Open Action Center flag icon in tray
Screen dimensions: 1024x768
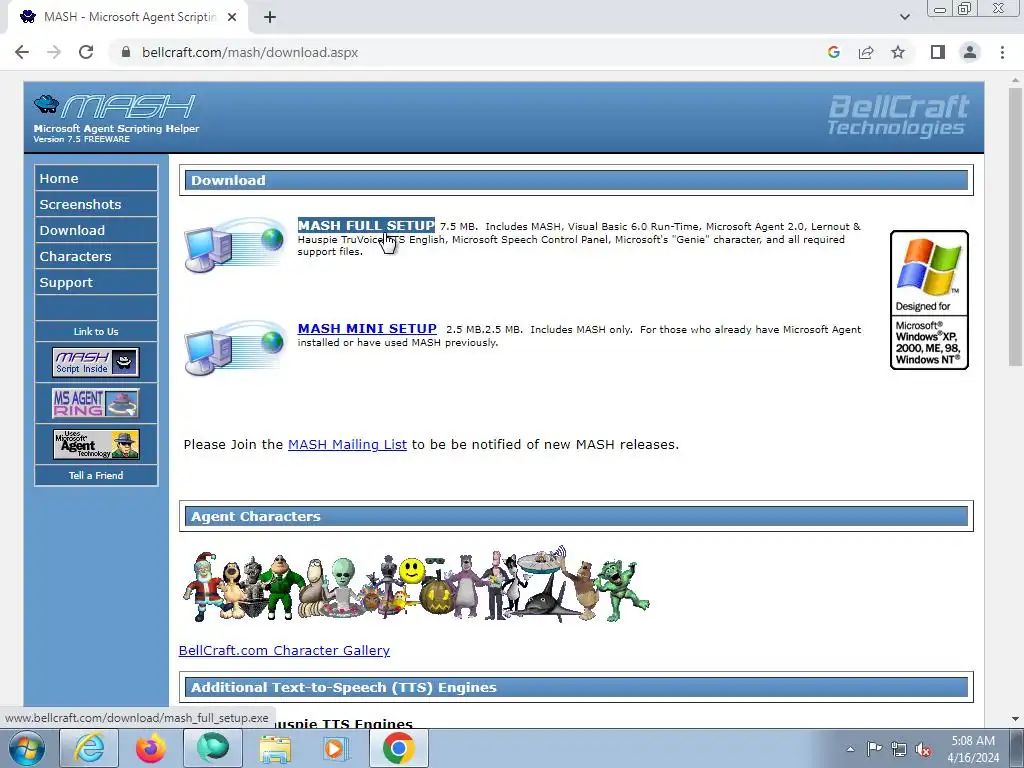(874, 749)
